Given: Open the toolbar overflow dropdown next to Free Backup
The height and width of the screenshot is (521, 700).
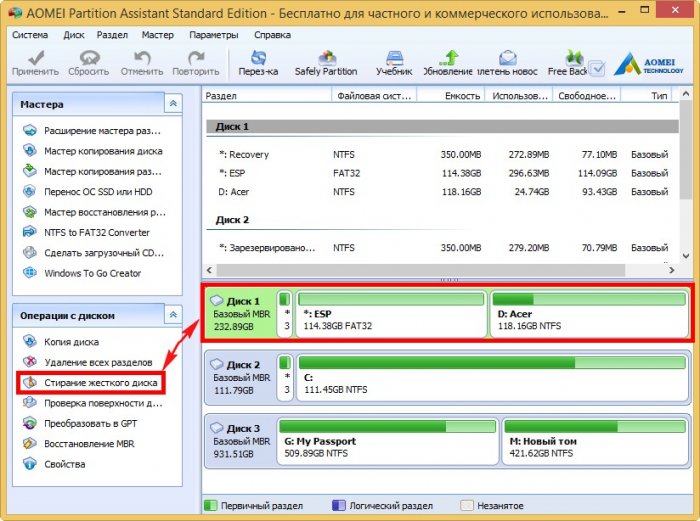Looking at the screenshot, I should coord(597,69).
